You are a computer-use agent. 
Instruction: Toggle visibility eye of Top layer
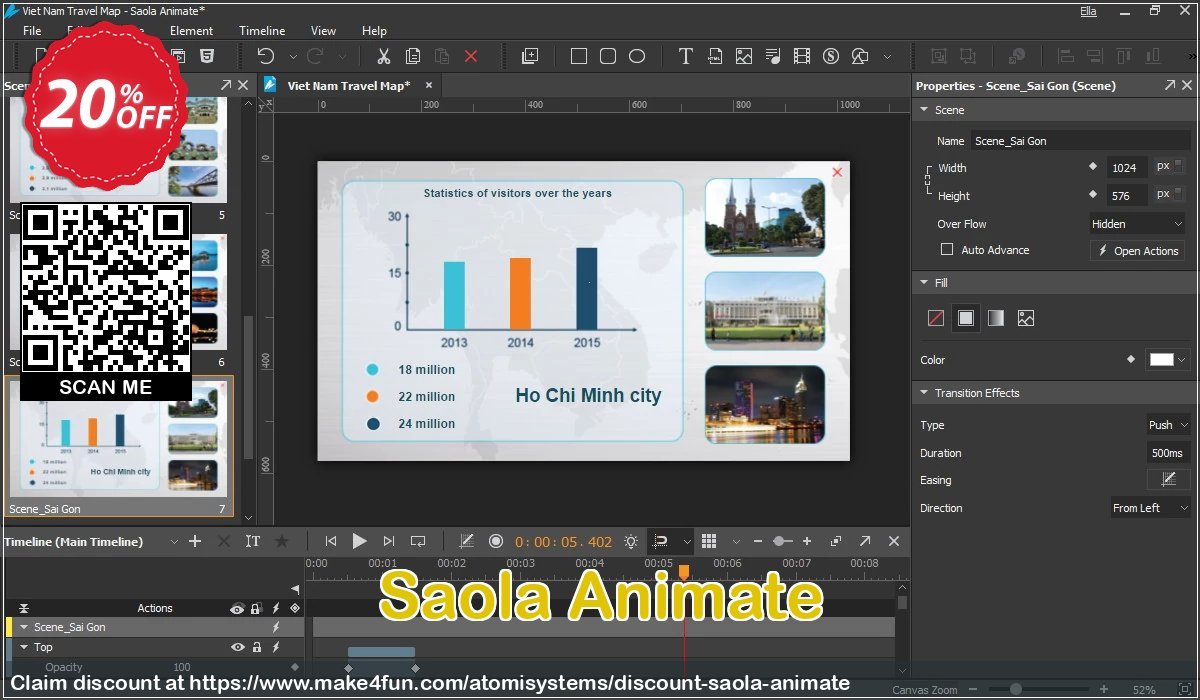pos(237,647)
